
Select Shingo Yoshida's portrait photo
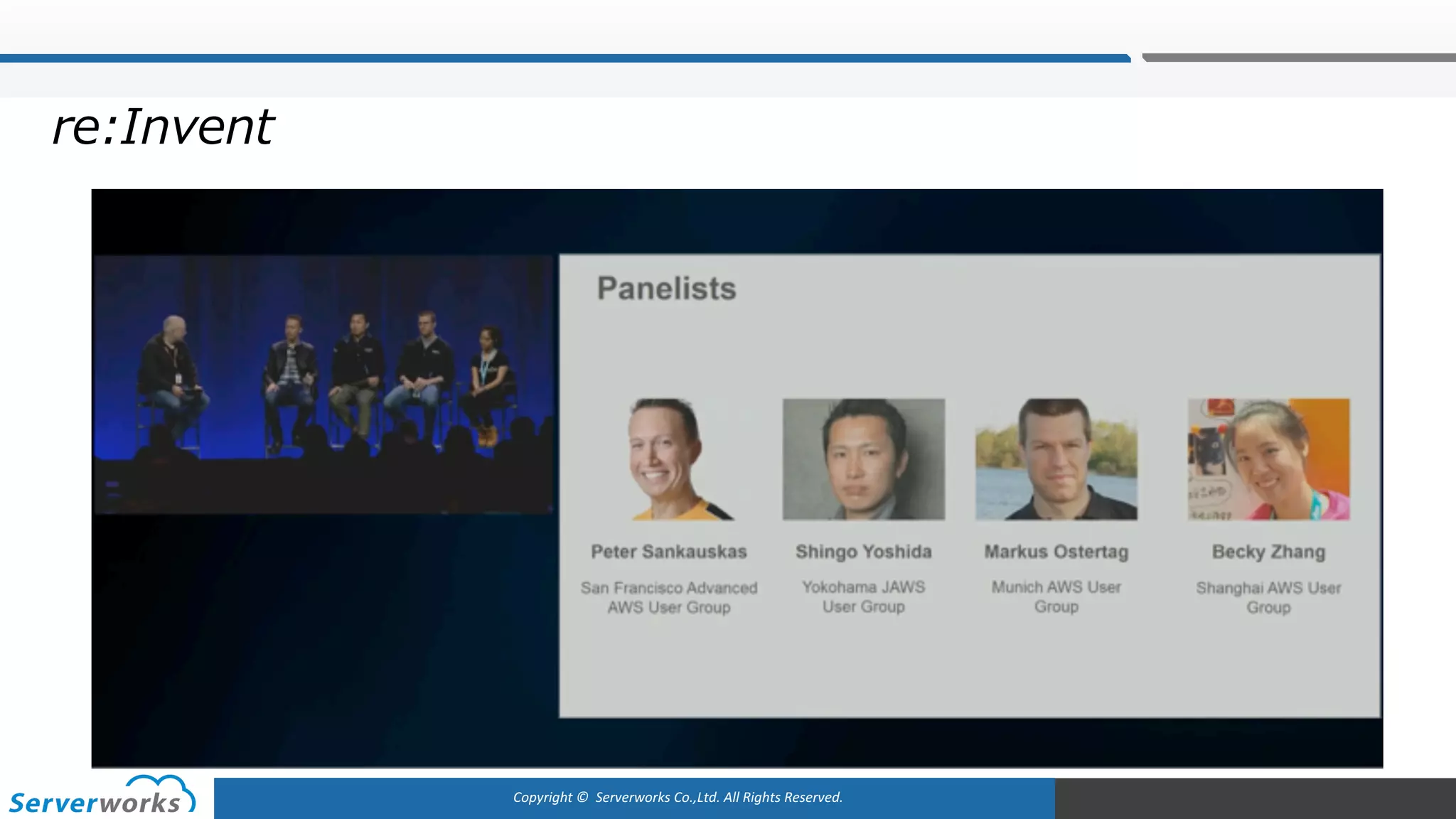(x=863, y=459)
